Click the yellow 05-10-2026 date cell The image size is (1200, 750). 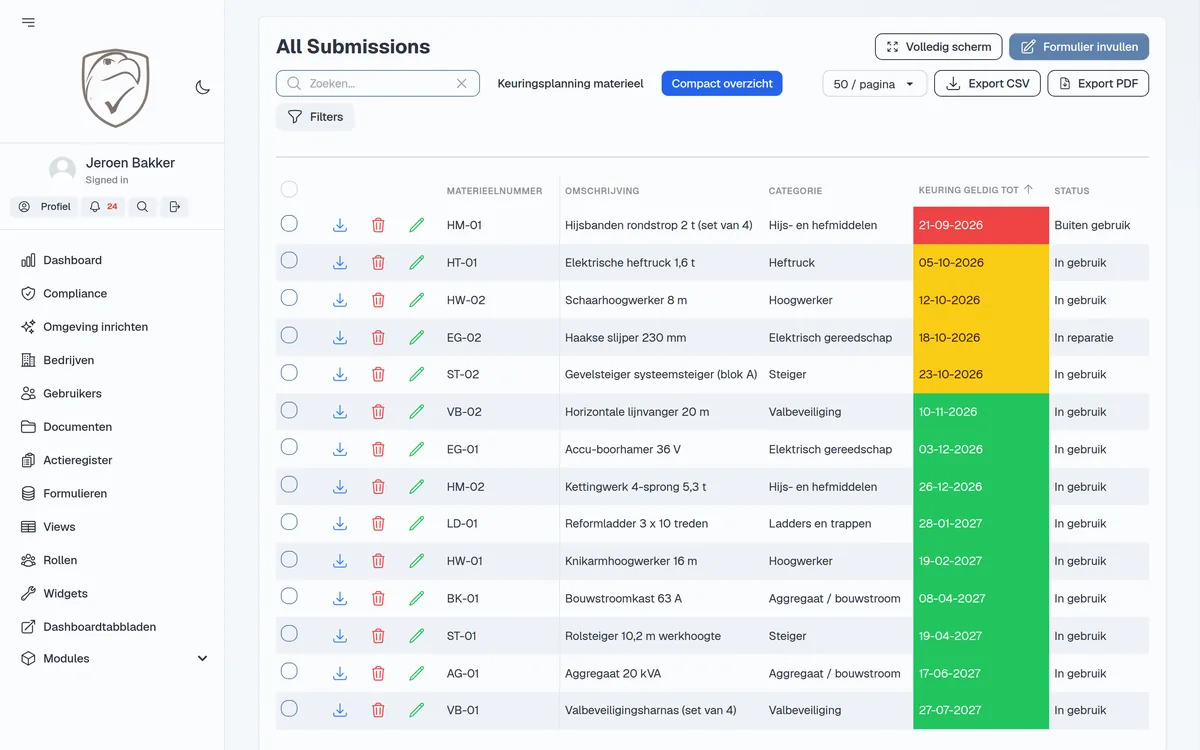point(981,263)
